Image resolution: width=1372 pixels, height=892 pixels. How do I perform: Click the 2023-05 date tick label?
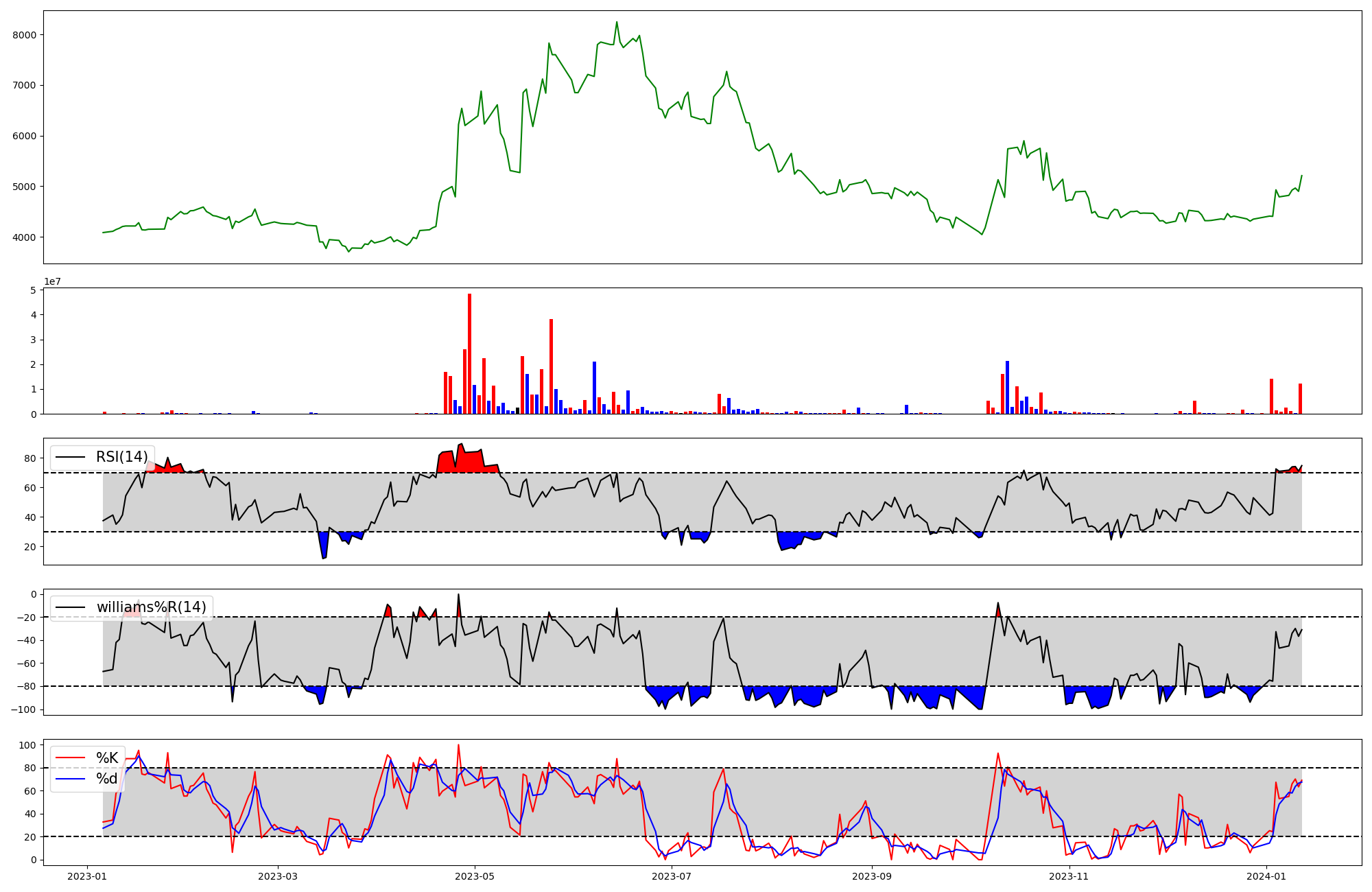(475, 876)
